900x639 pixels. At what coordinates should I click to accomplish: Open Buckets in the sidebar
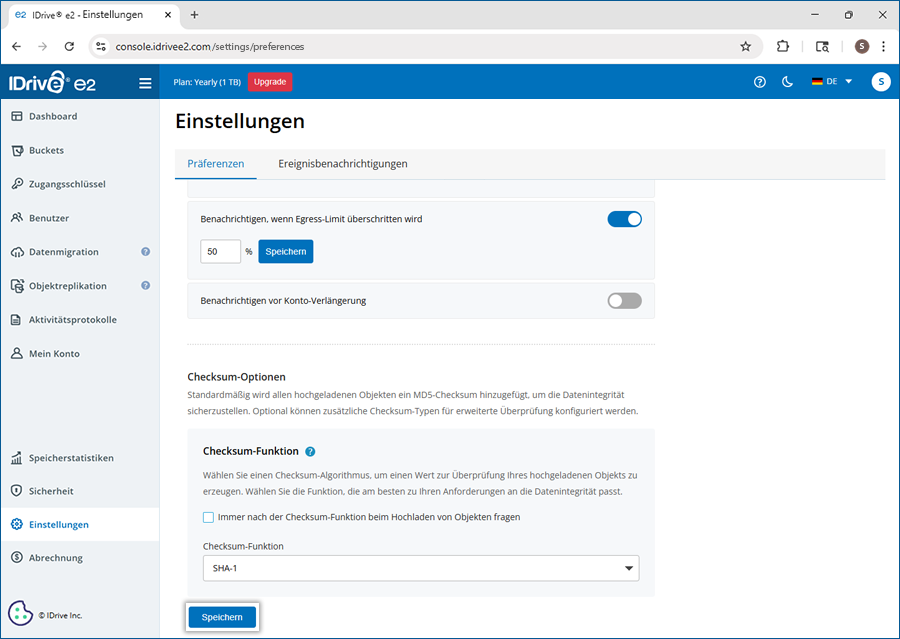point(46,150)
